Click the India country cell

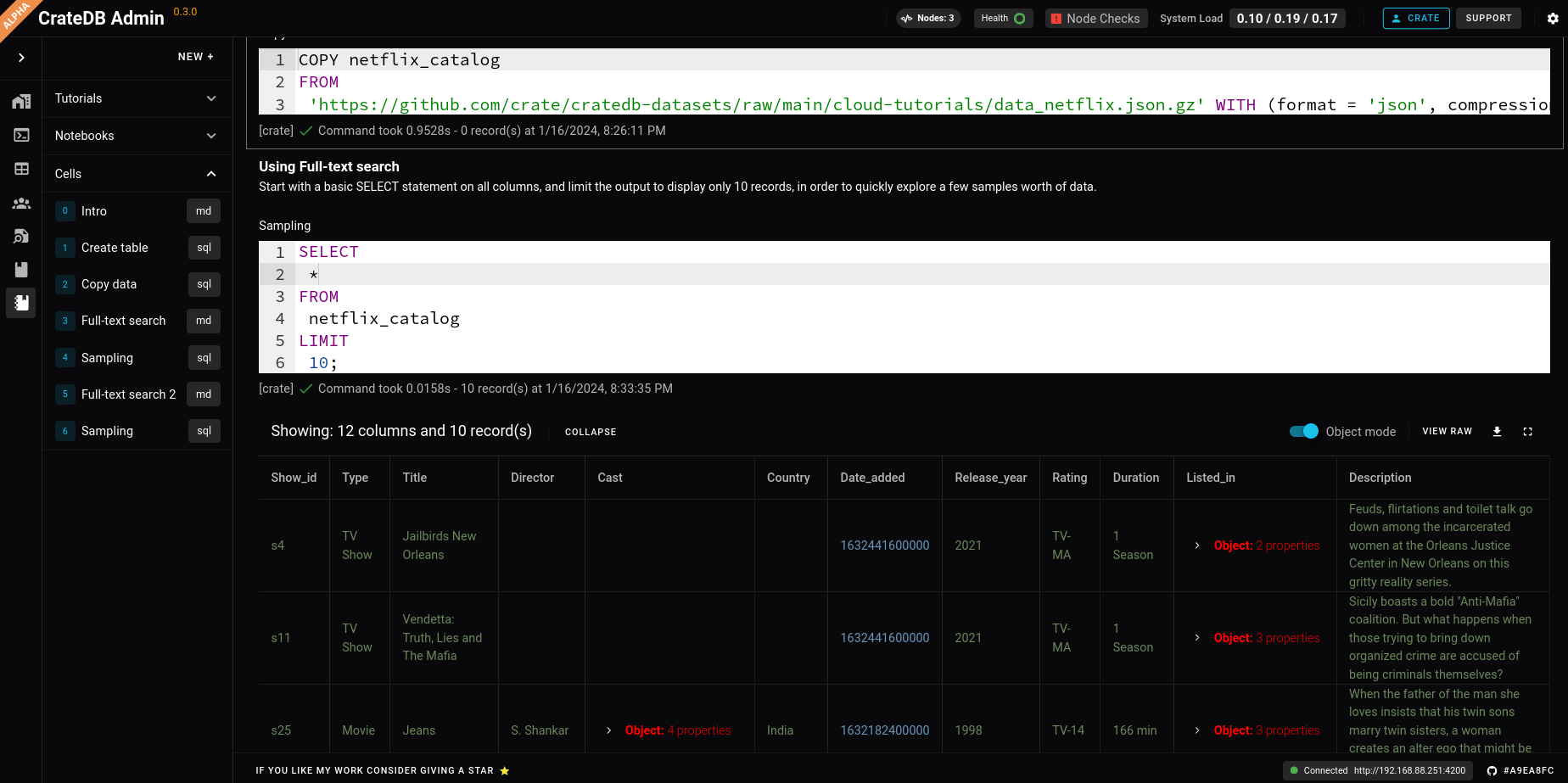tap(781, 730)
